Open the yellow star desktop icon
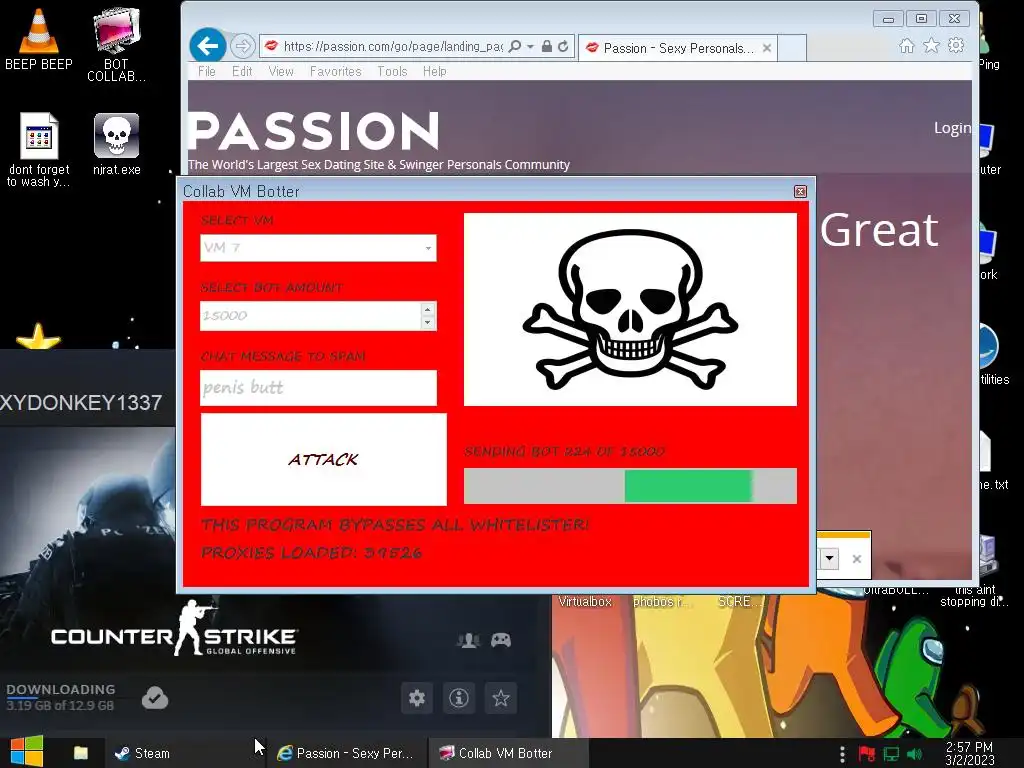The width and height of the screenshot is (1024, 768). tap(38, 336)
